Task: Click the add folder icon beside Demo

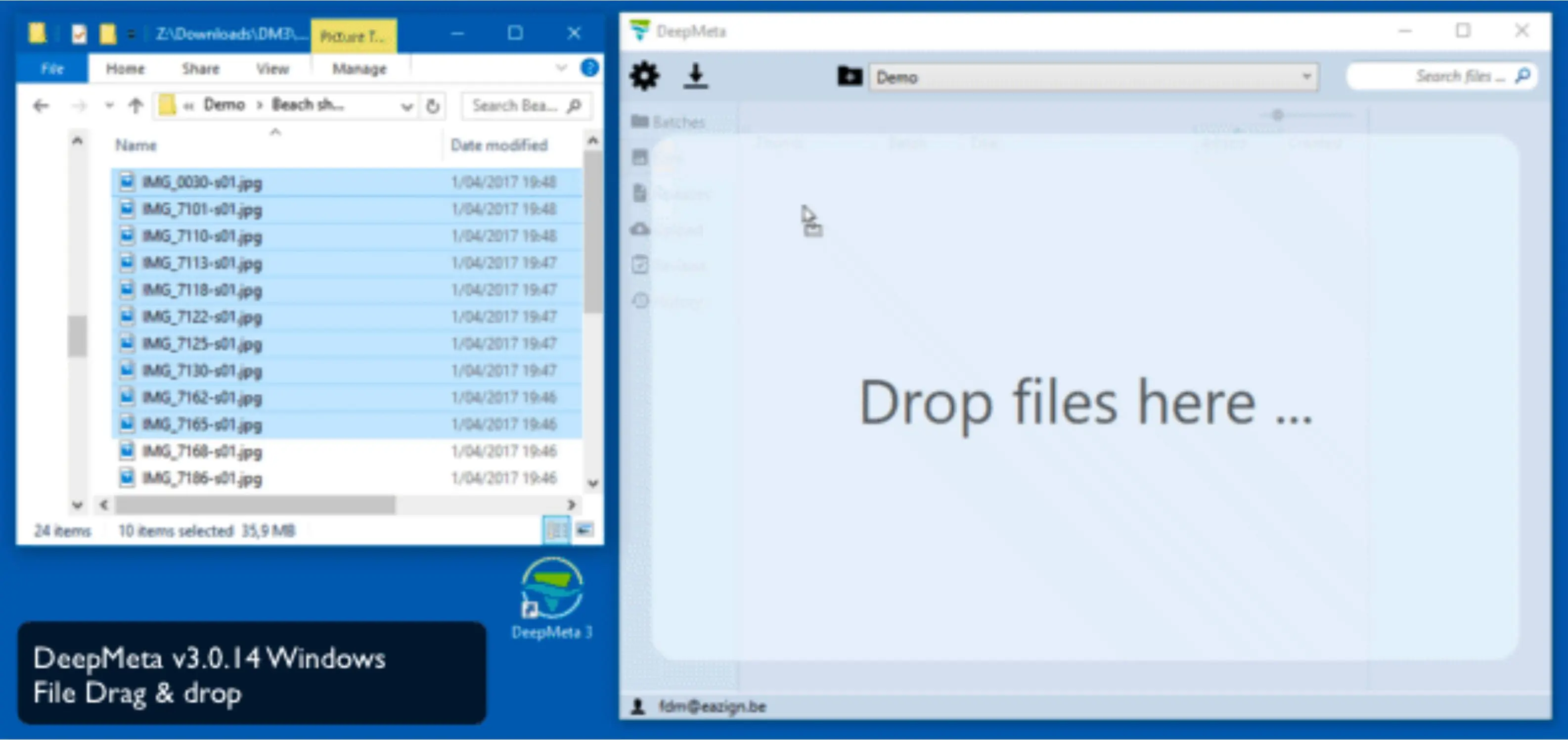Action: [850, 76]
